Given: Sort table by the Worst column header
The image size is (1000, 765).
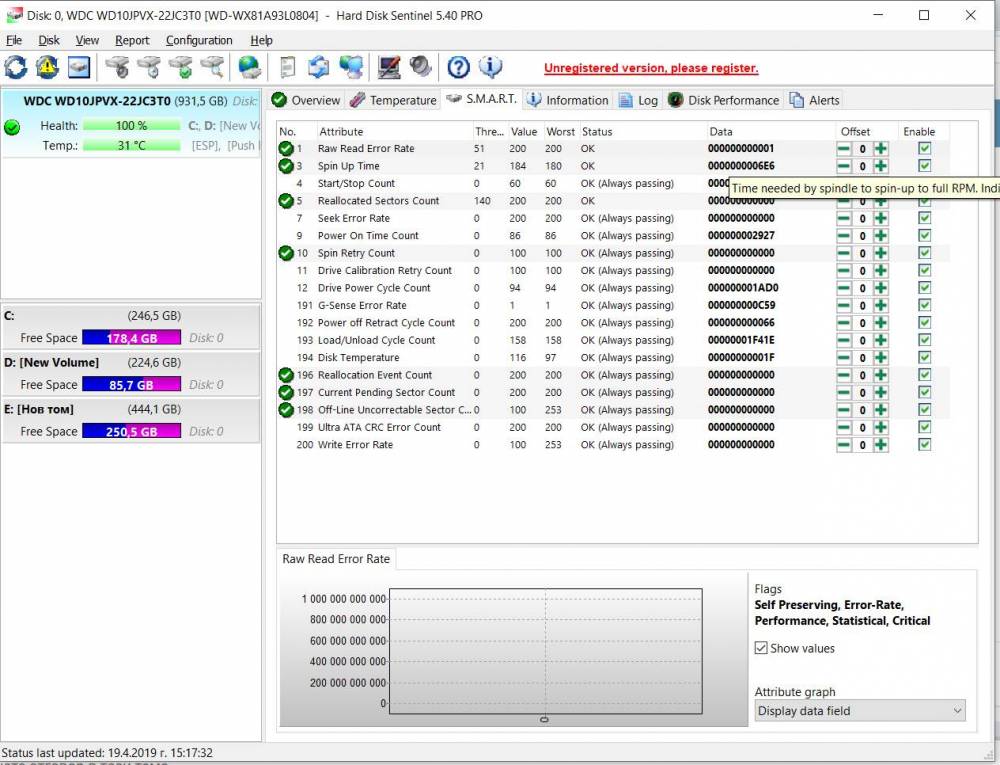Looking at the screenshot, I should tap(561, 131).
